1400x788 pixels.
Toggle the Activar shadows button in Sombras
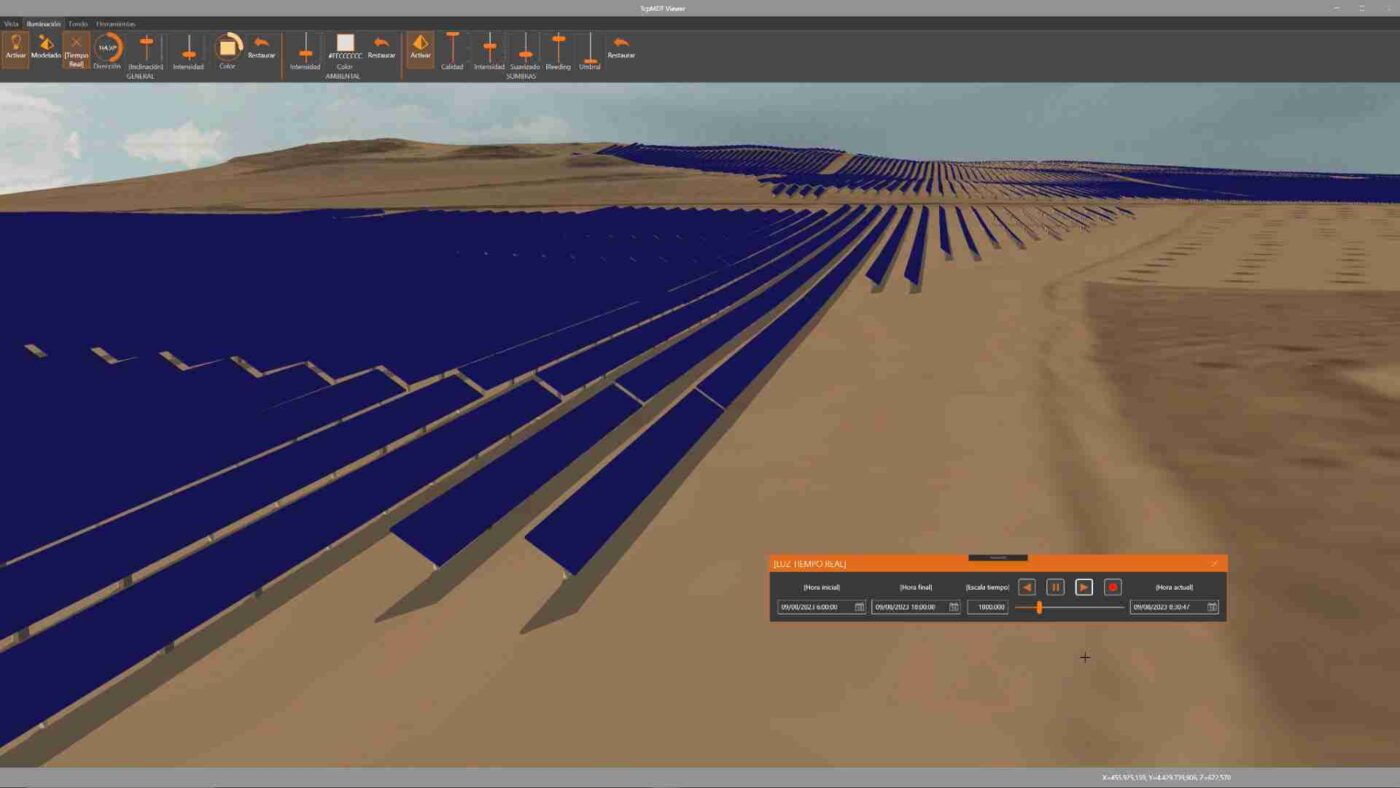(x=420, y=48)
